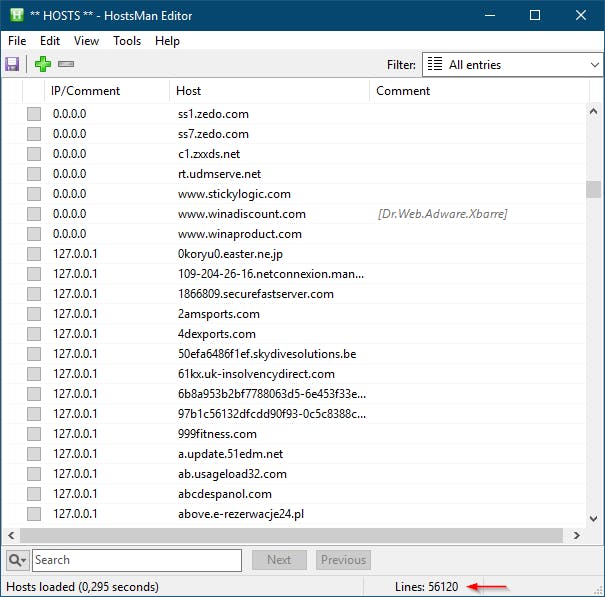The height and width of the screenshot is (597, 605).
Task: Add a new entry with green plus icon
Action: pyautogui.click(x=42, y=64)
